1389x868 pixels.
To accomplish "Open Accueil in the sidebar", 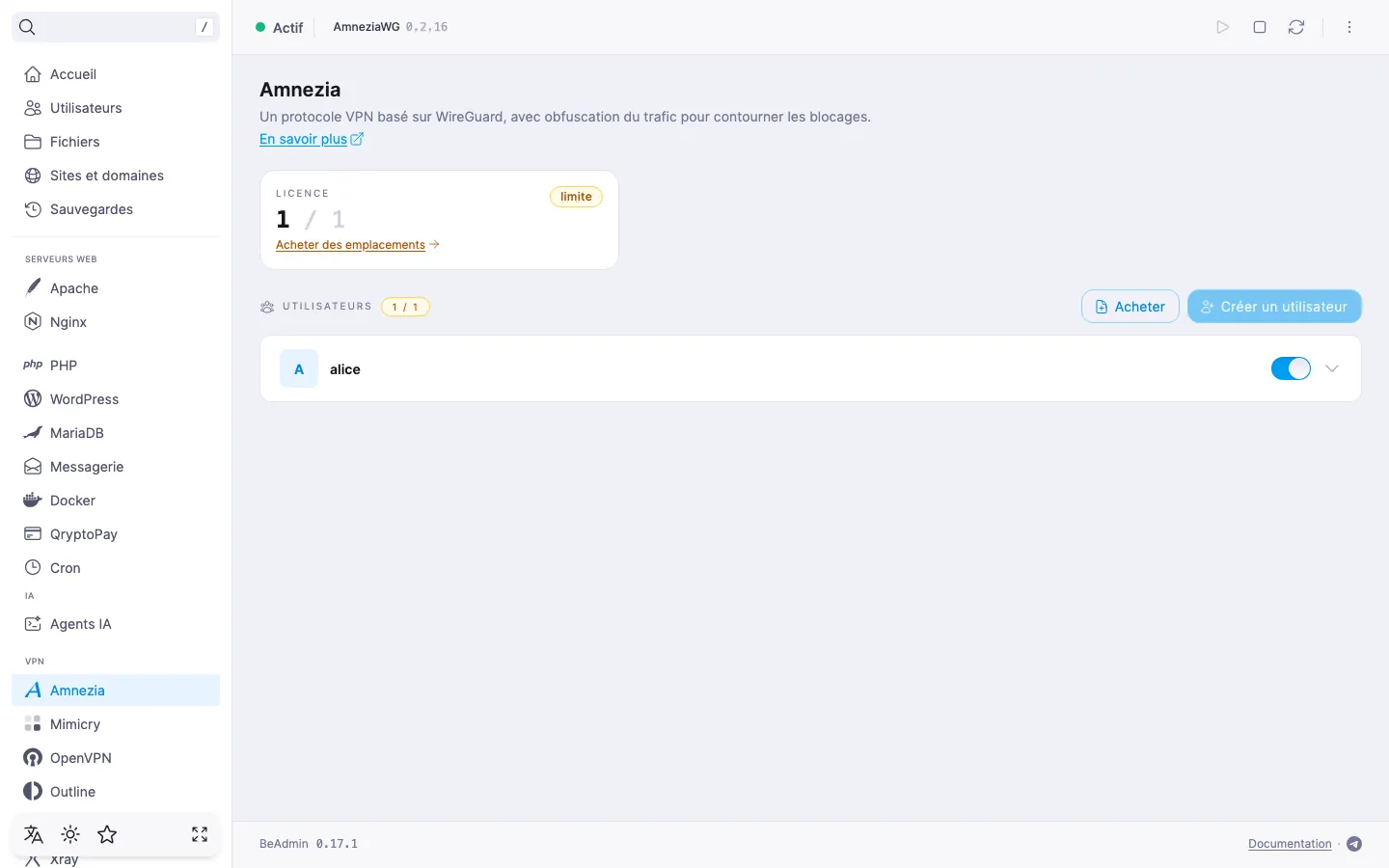I will (116, 74).
